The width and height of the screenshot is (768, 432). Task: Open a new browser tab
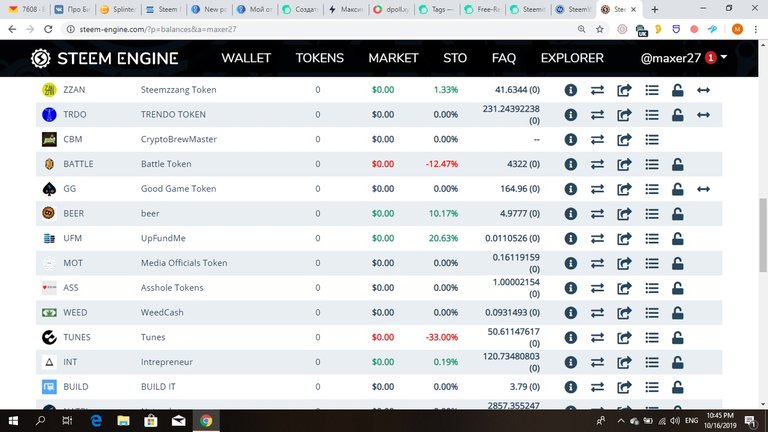tap(654, 9)
